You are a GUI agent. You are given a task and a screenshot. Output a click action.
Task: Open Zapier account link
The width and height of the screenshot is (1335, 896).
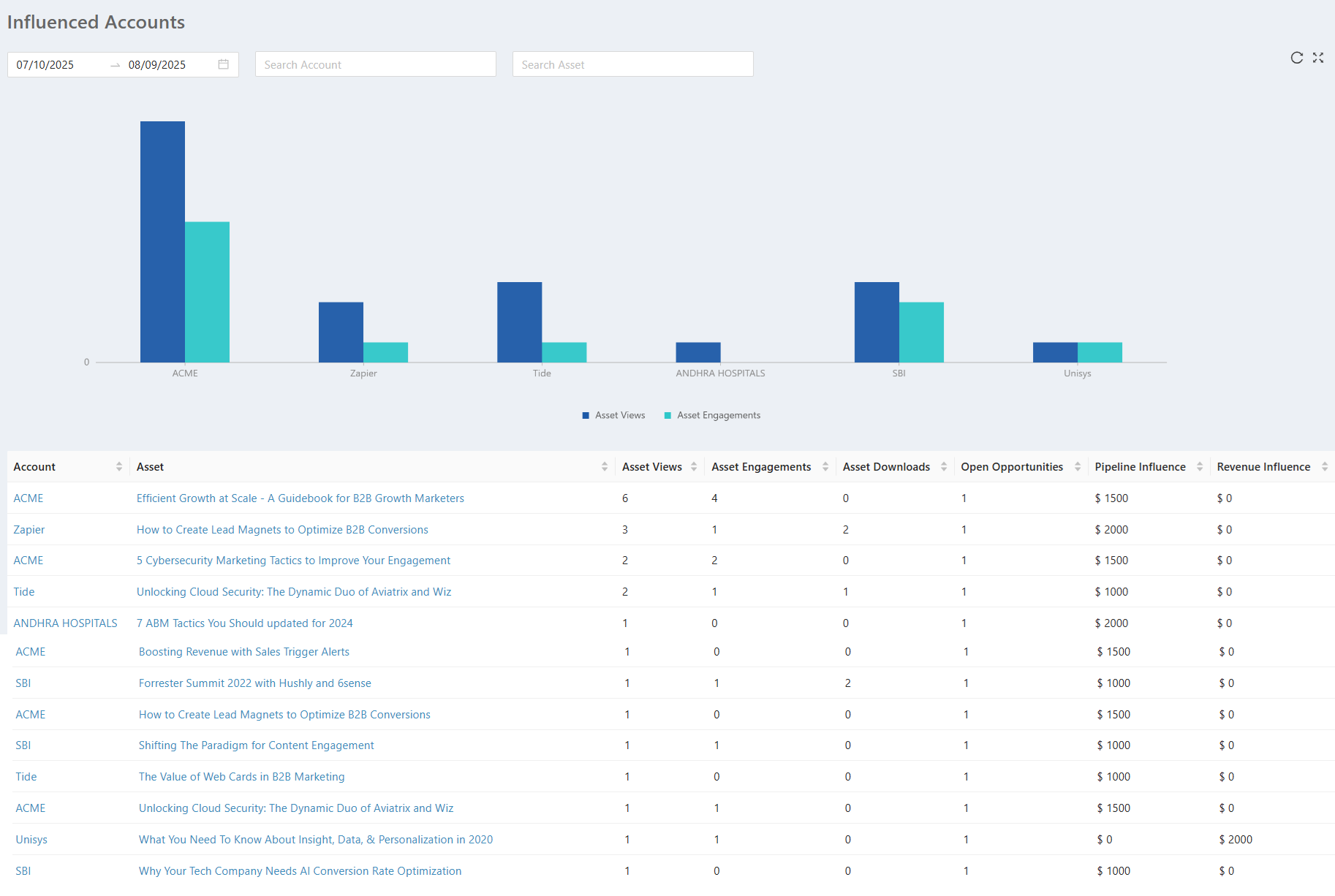29,530
